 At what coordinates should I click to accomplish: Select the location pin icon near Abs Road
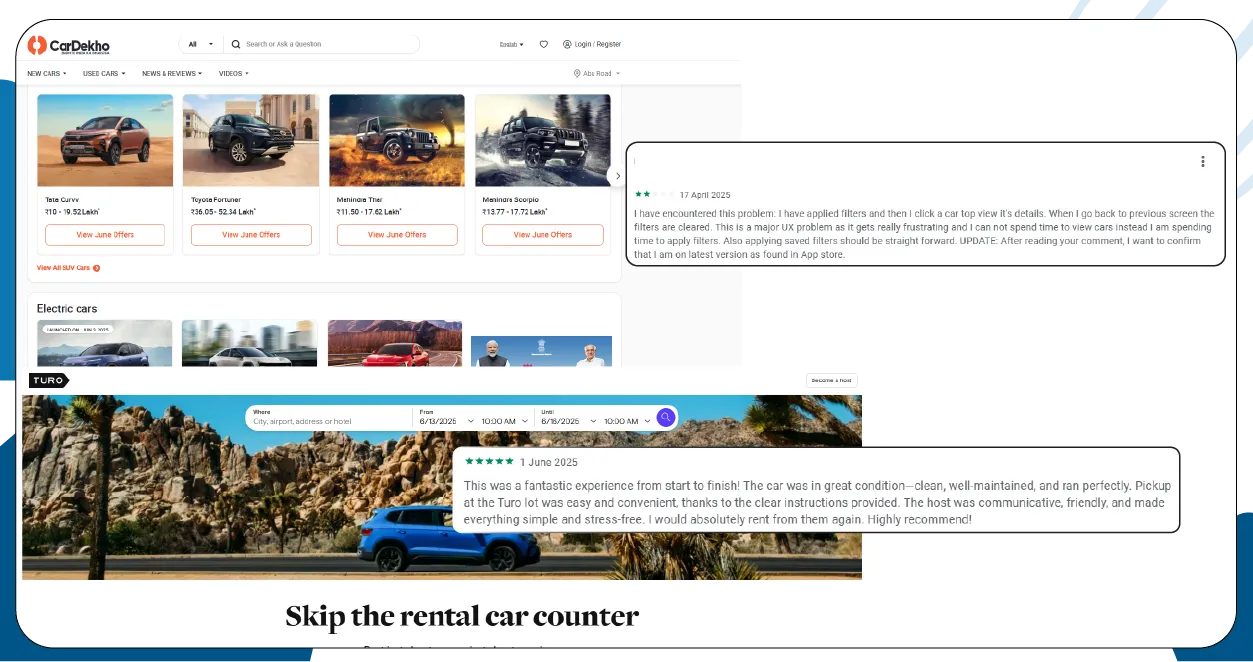pyautogui.click(x=575, y=73)
